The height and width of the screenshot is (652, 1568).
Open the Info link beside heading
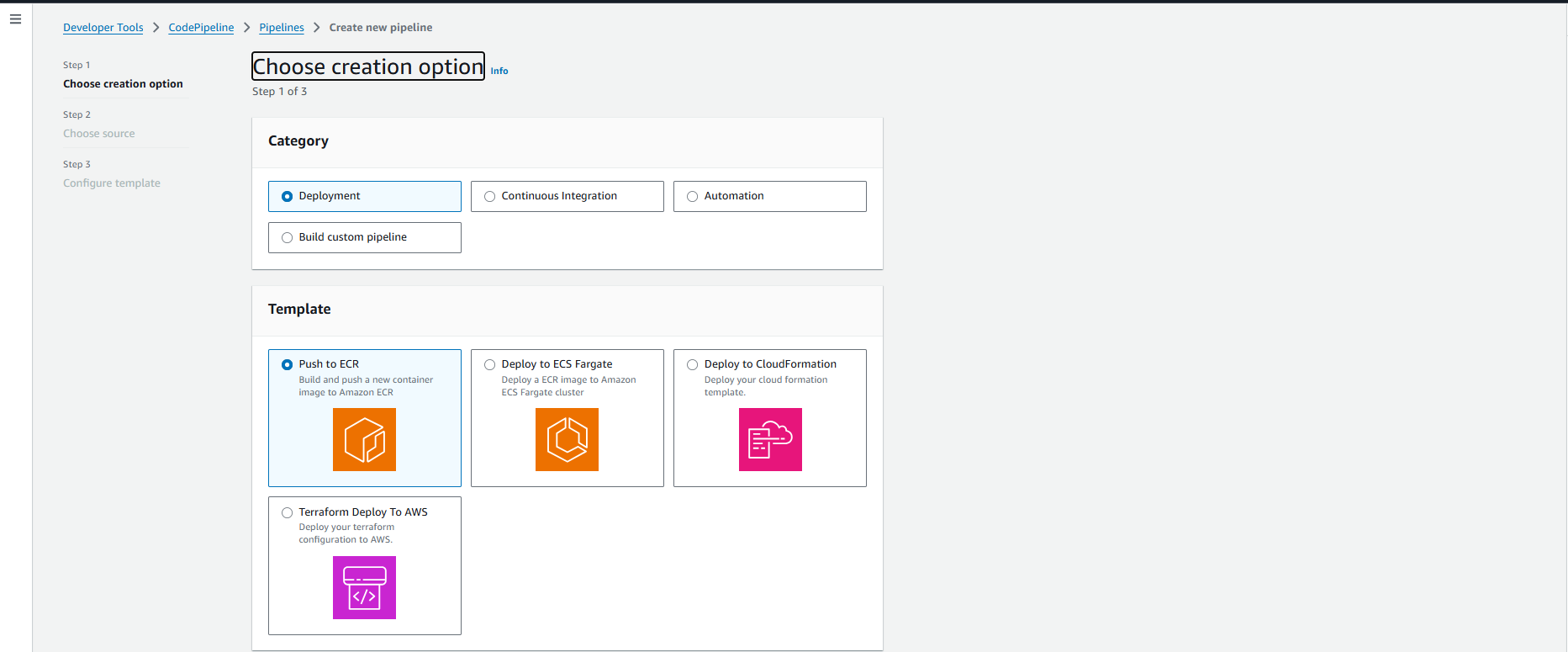tap(499, 72)
